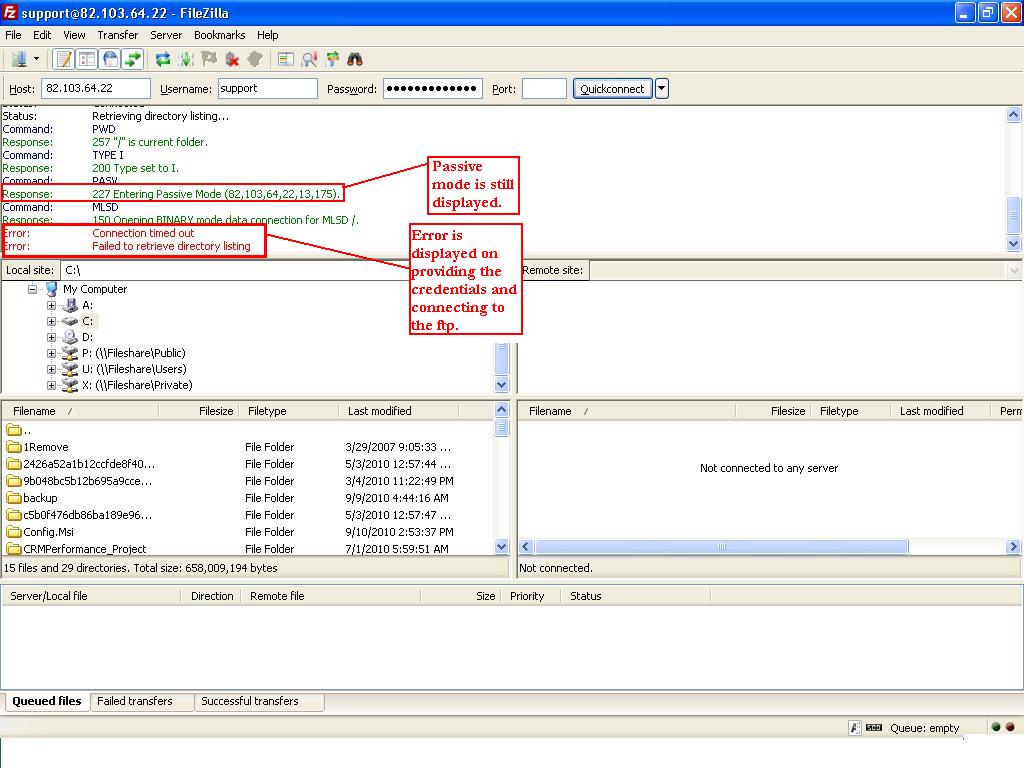Screen dimensions: 1024x768
Task: Select the backup folder icon
Action: point(14,498)
